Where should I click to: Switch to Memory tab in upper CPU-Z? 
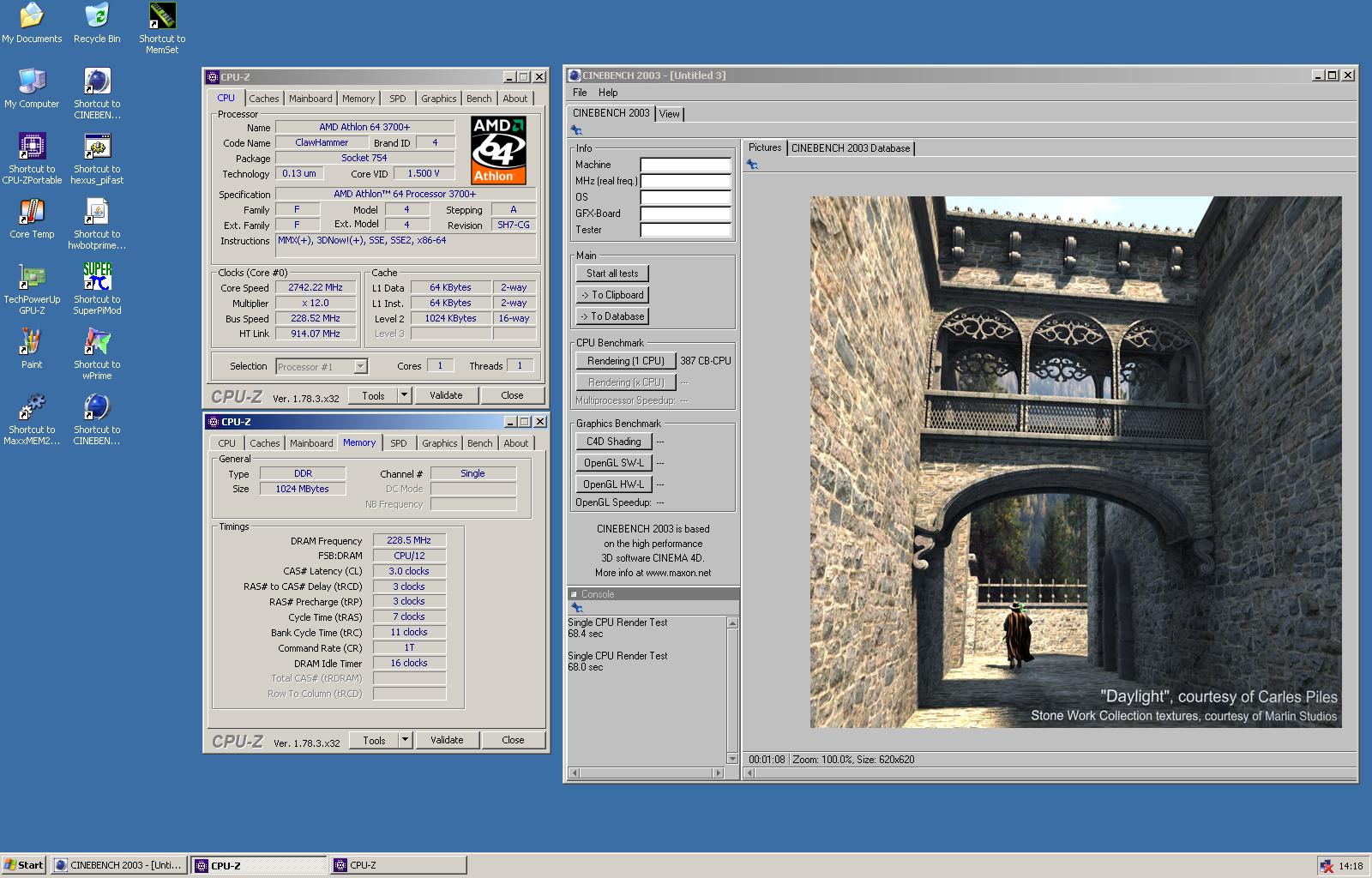(358, 99)
